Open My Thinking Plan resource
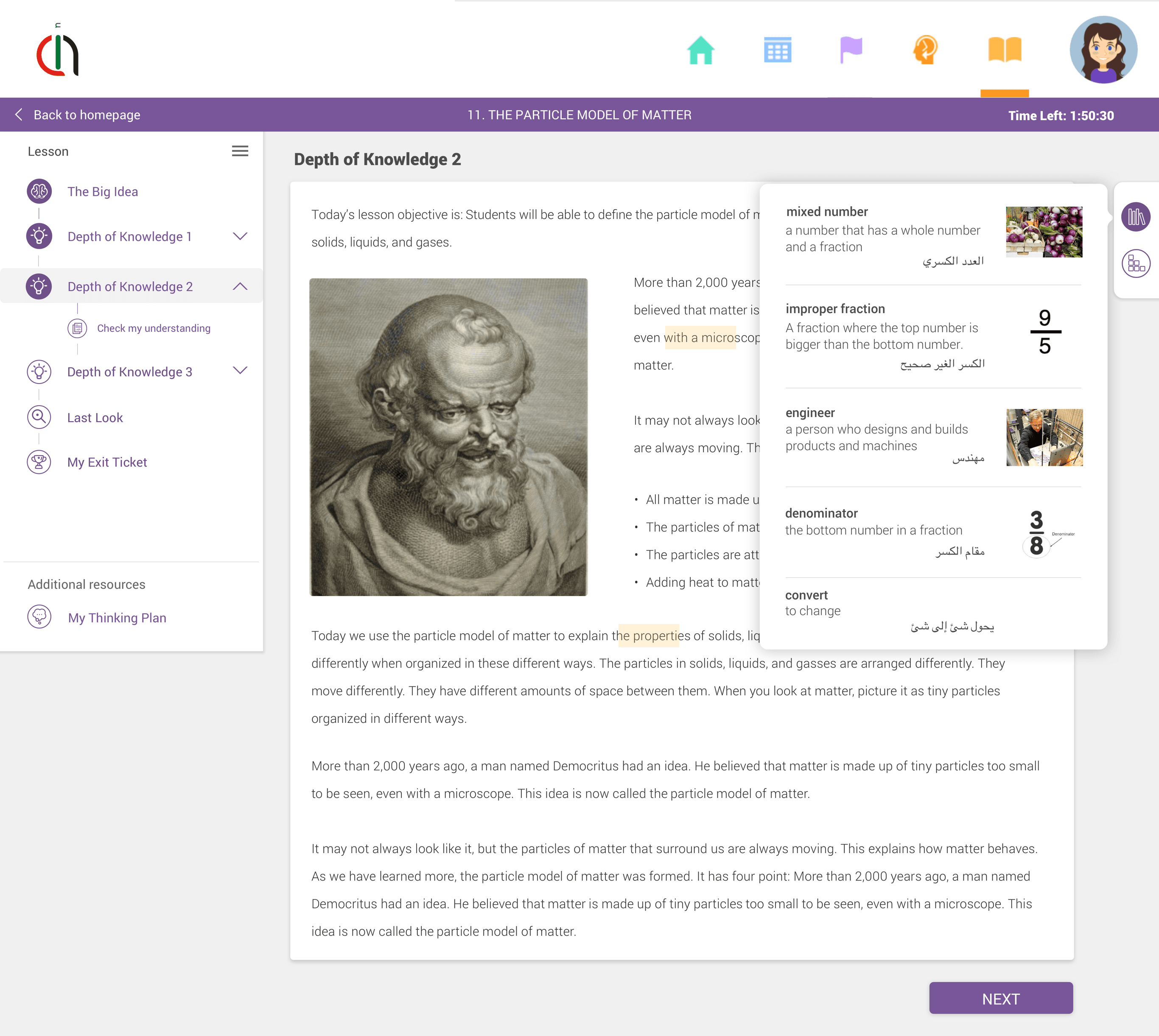The image size is (1159, 1036). pos(117,618)
